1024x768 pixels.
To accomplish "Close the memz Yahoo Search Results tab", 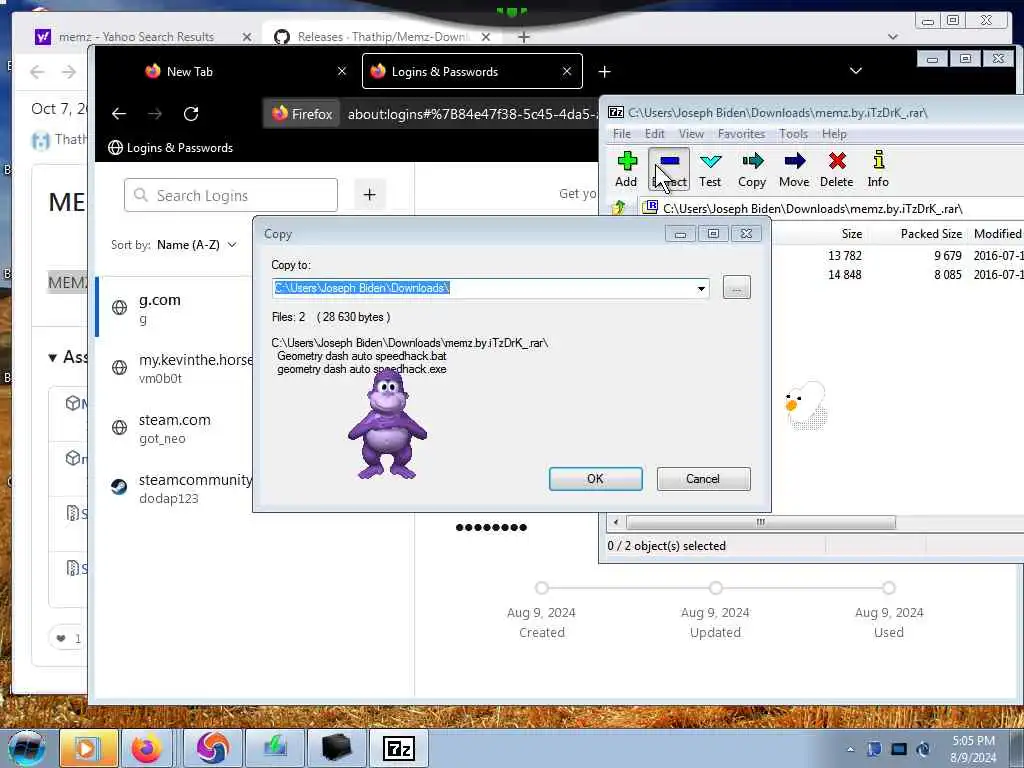I will tap(246, 37).
